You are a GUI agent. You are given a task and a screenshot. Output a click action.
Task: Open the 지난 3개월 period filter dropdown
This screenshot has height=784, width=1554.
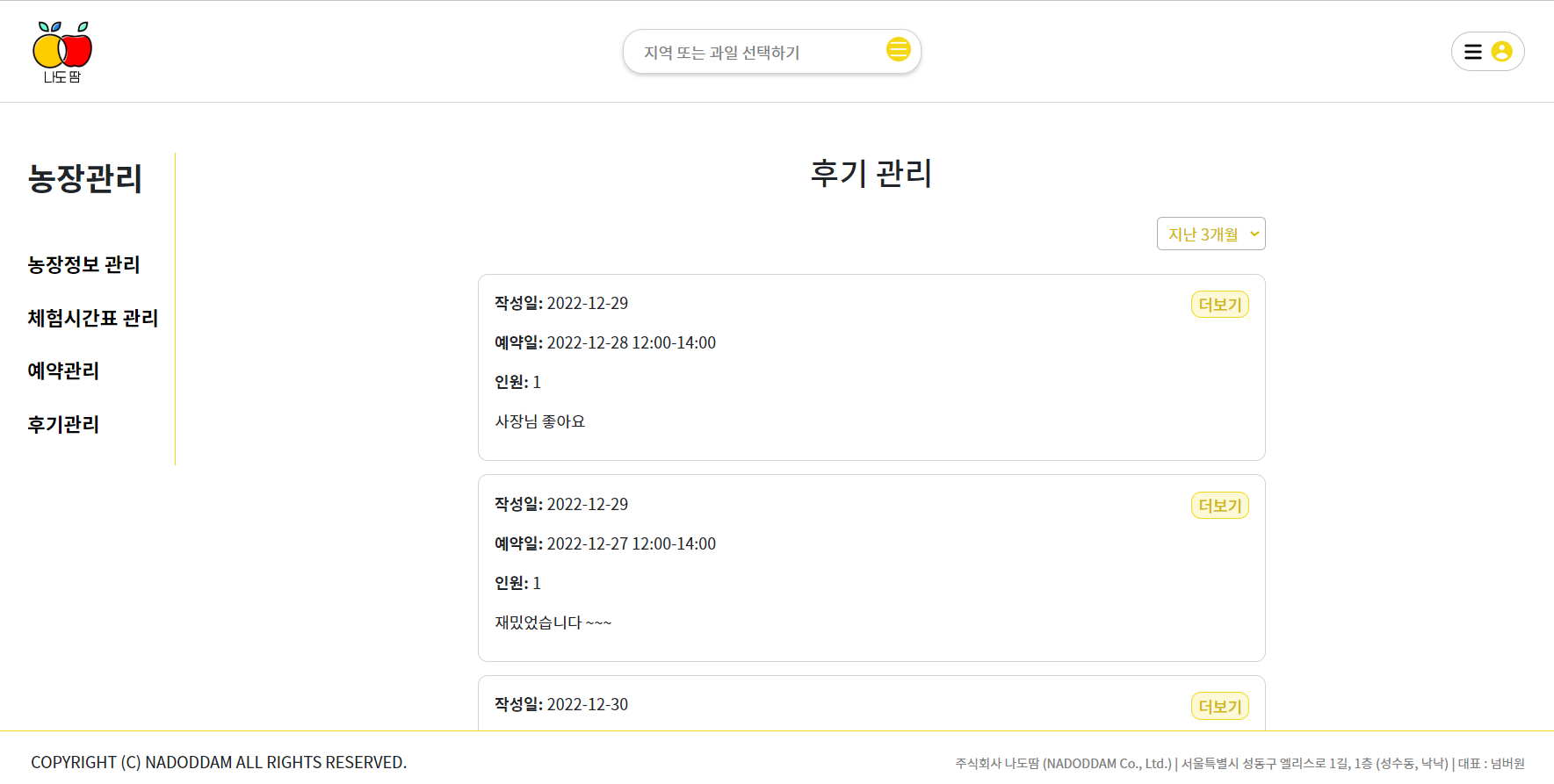click(x=1211, y=234)
